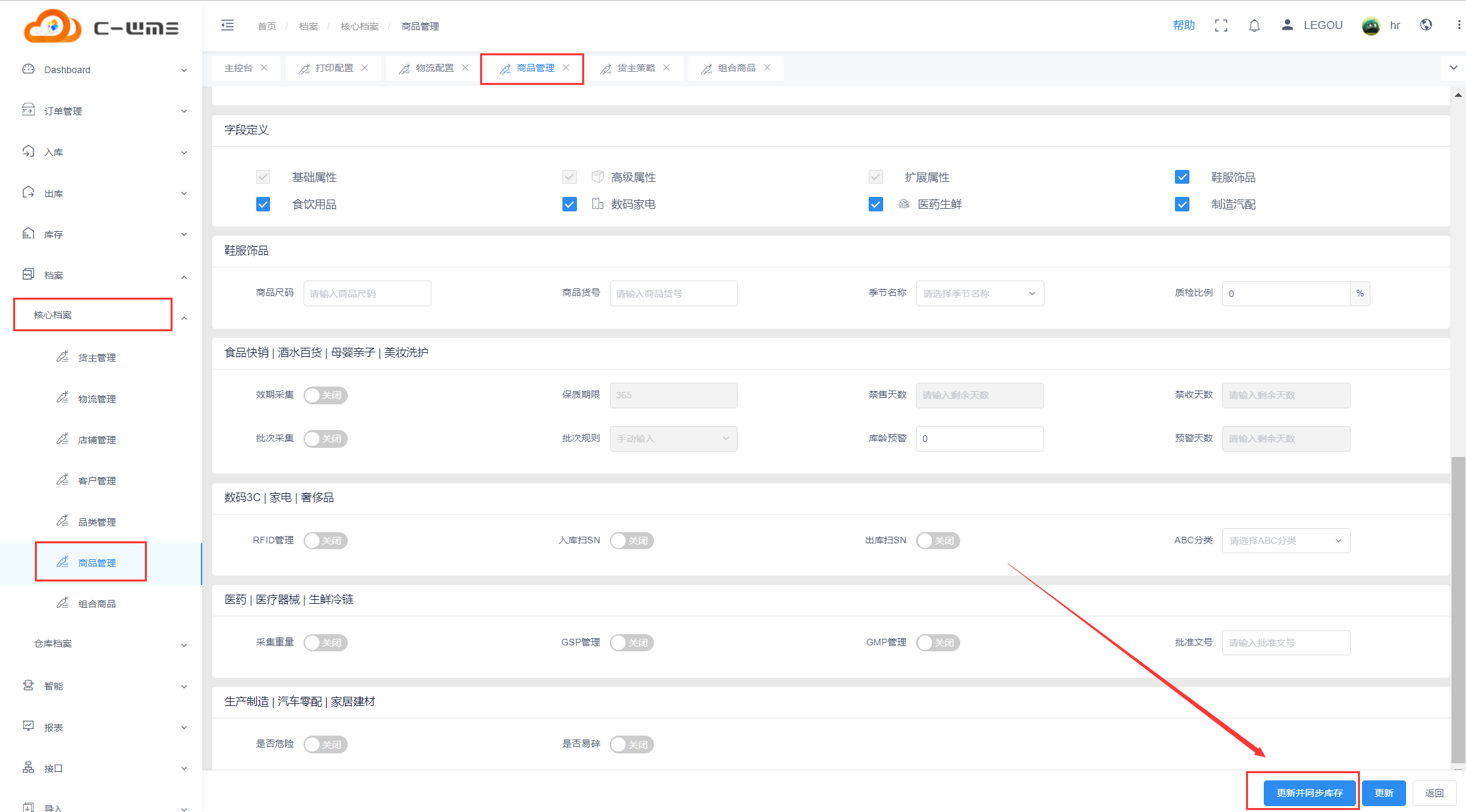Switch to the 打印配置 tab
Image resolution: width=1466 pixels, height=812 pixels.
tap(334, 68)
